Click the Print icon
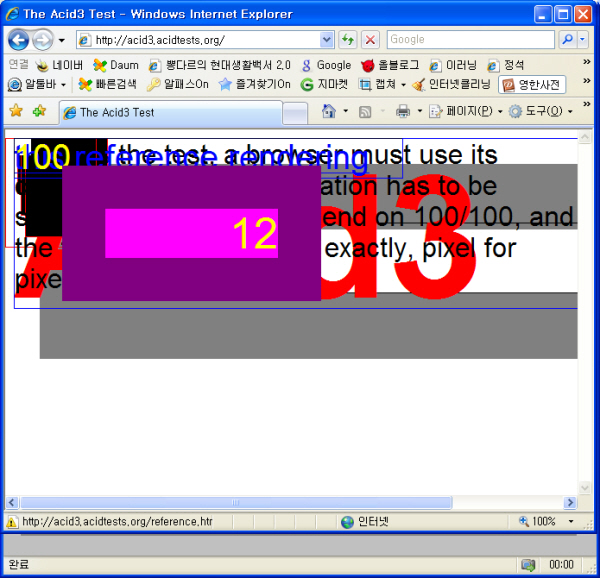The width and height of the screenshot is (600, 578). click(403, 111)
